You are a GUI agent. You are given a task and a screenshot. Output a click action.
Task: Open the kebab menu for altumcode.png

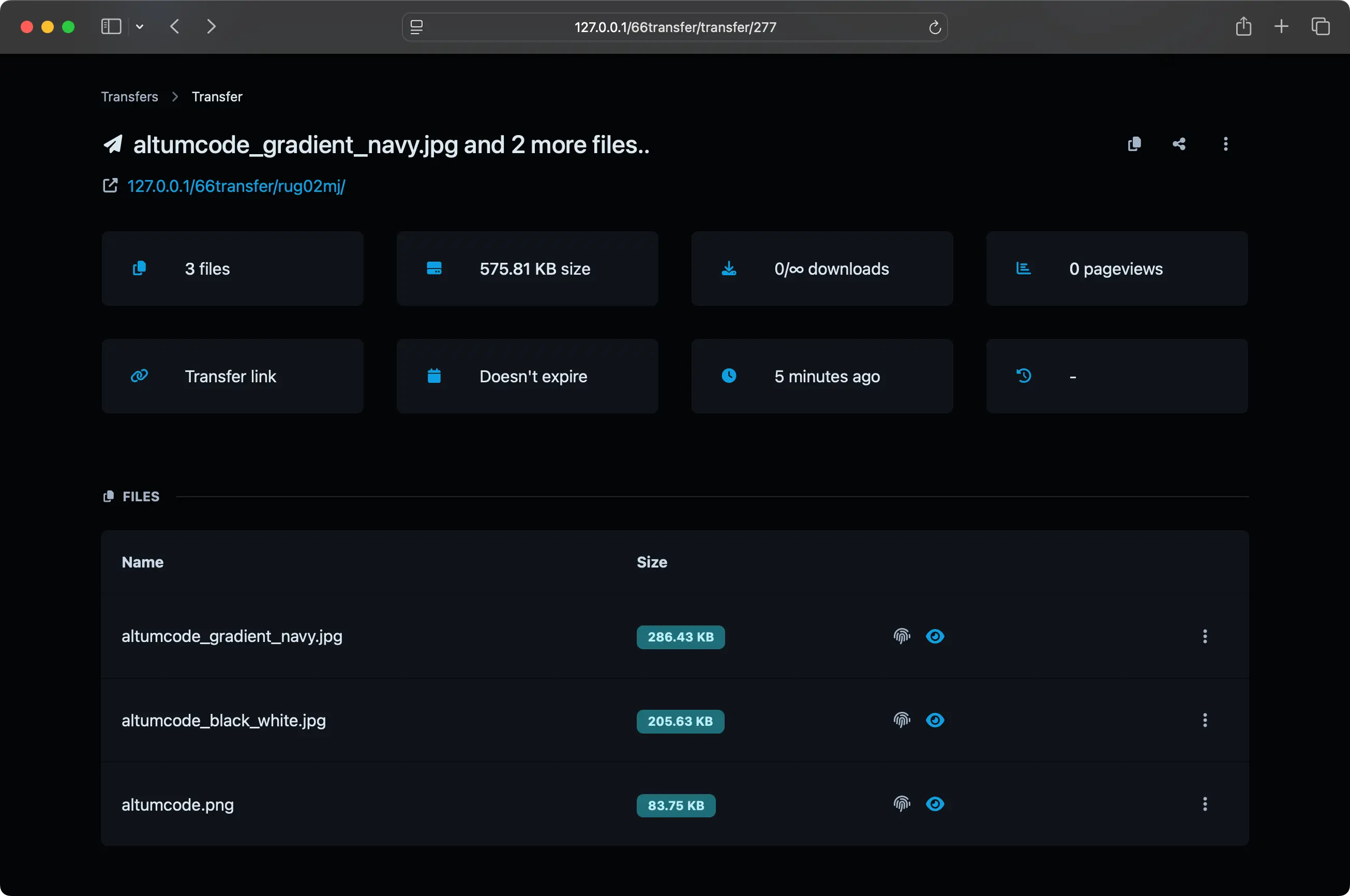click(x=1204, y=804)
